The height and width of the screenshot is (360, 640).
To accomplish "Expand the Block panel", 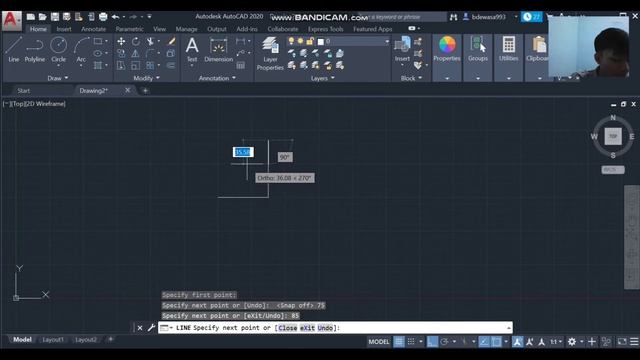I will click(411, 78).
